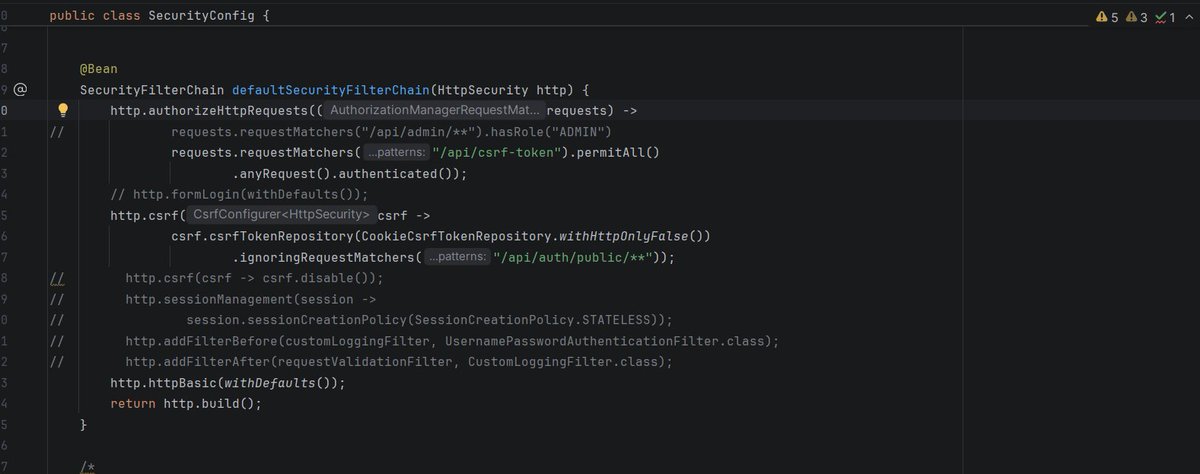The width and height of the screenshot is (1200, 474).
Task: Click the public keyword of the class declaration
Action: click(x=72, y=17)
